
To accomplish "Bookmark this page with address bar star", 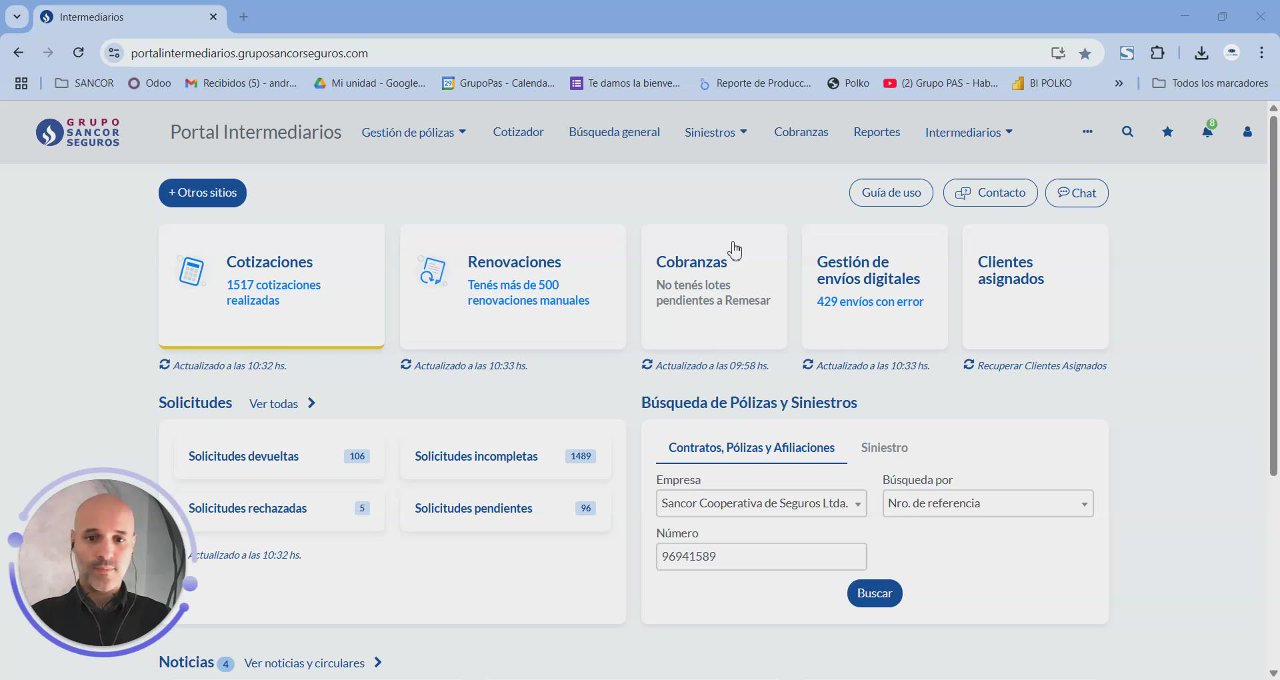I will (x=1084, y=53).
